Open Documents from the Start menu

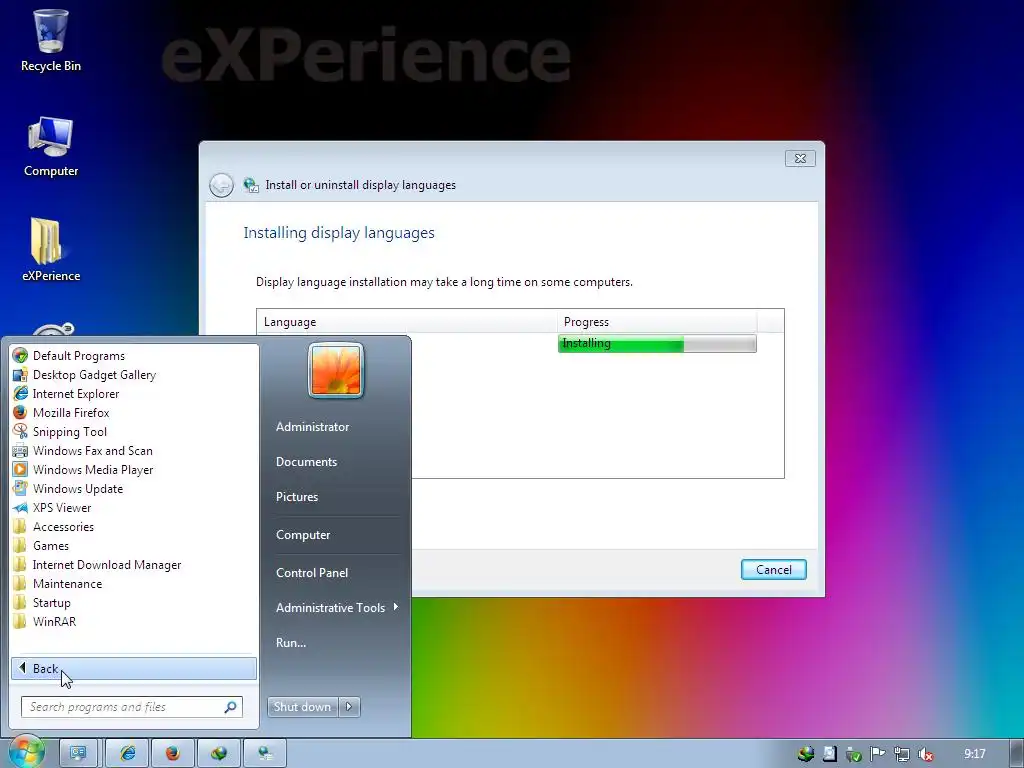(306, 462)
